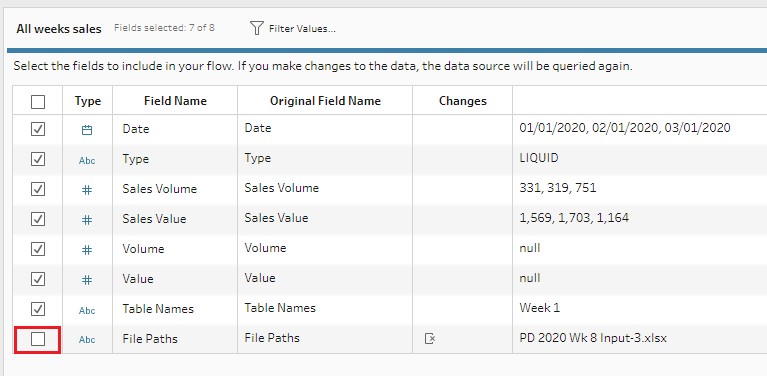Click Abc type icon for File Paths

tap(87, 340)
